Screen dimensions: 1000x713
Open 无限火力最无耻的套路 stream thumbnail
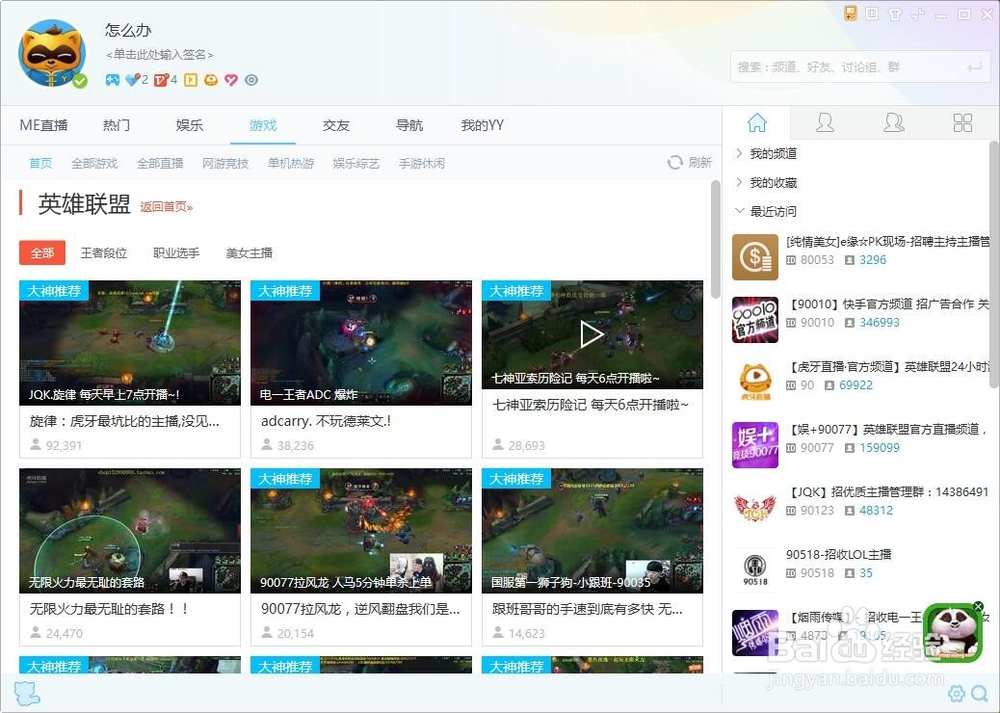[x=130, y=531]
